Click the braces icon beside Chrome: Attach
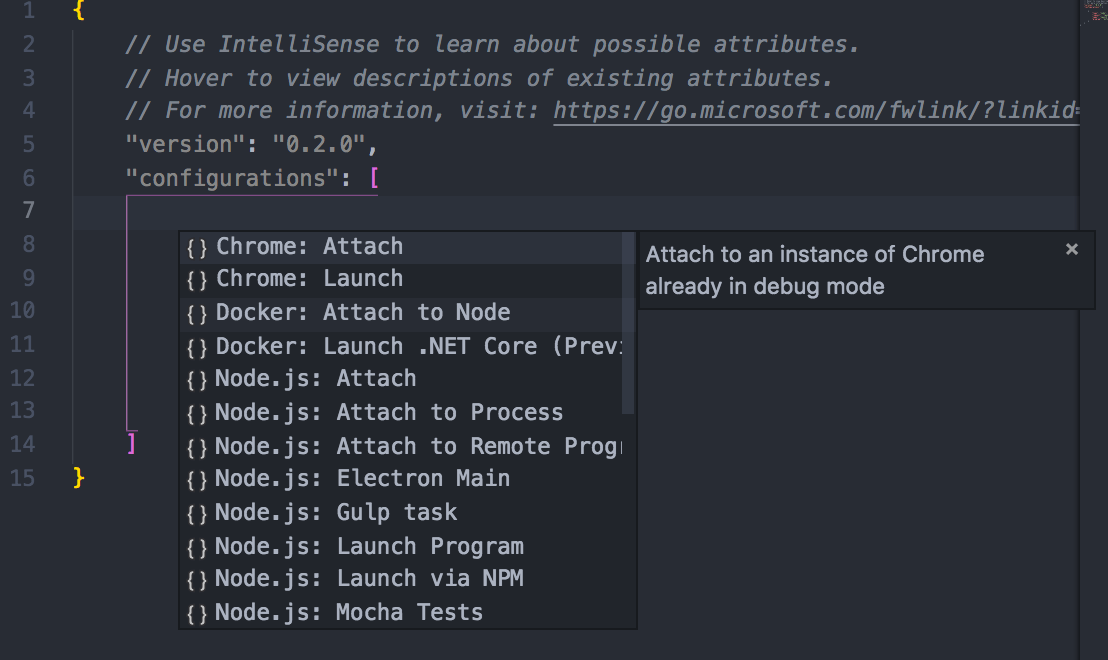 tap(197, 247)
